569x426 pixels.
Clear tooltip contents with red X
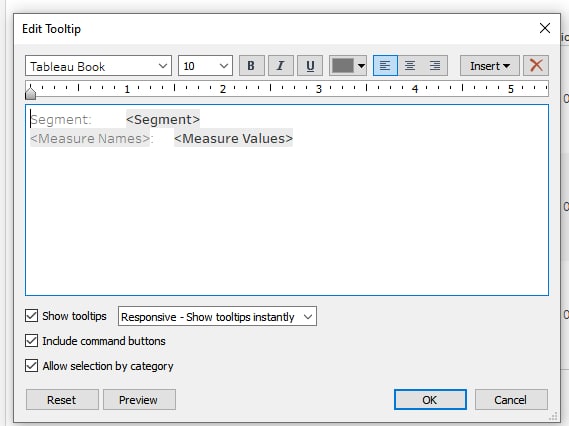click(x=536, y=66)
